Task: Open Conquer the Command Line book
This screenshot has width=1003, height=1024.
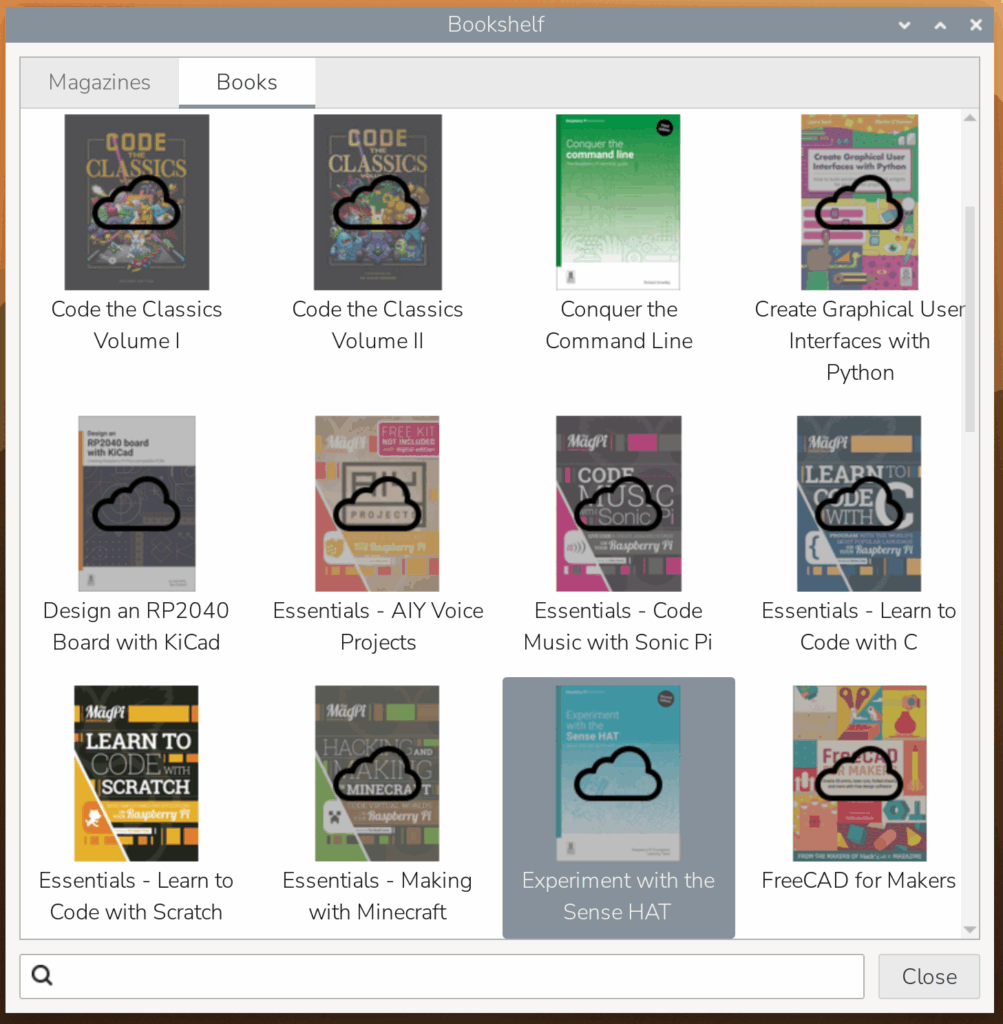Action: pyautogui.click(x=618, y=202)
